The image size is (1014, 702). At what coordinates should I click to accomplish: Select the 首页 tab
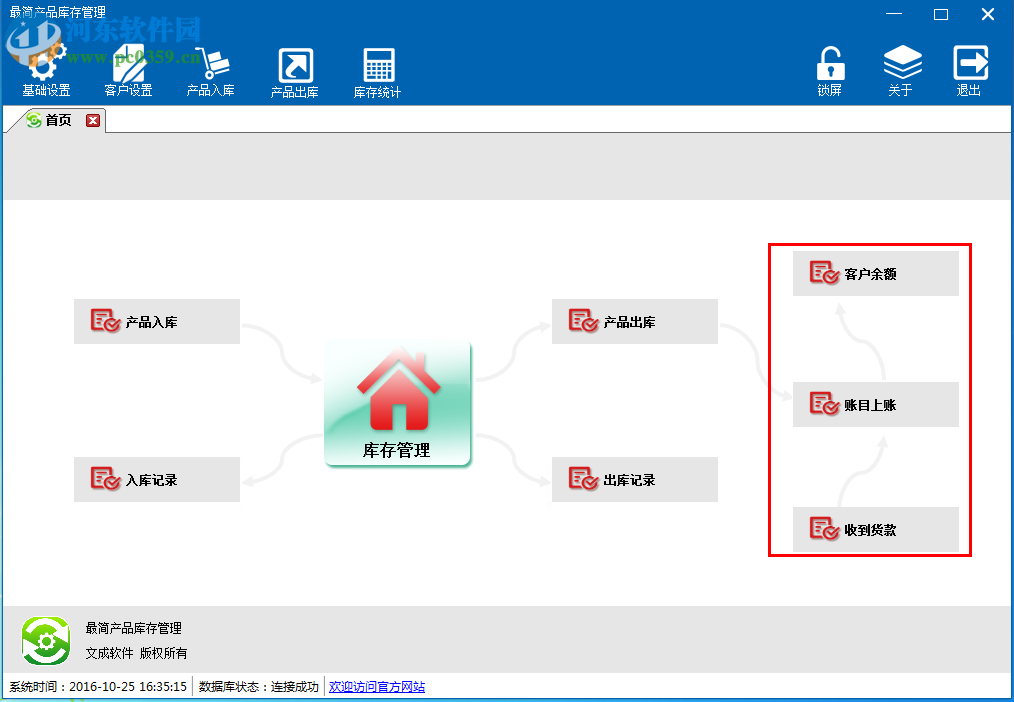(x=58, y=120)
